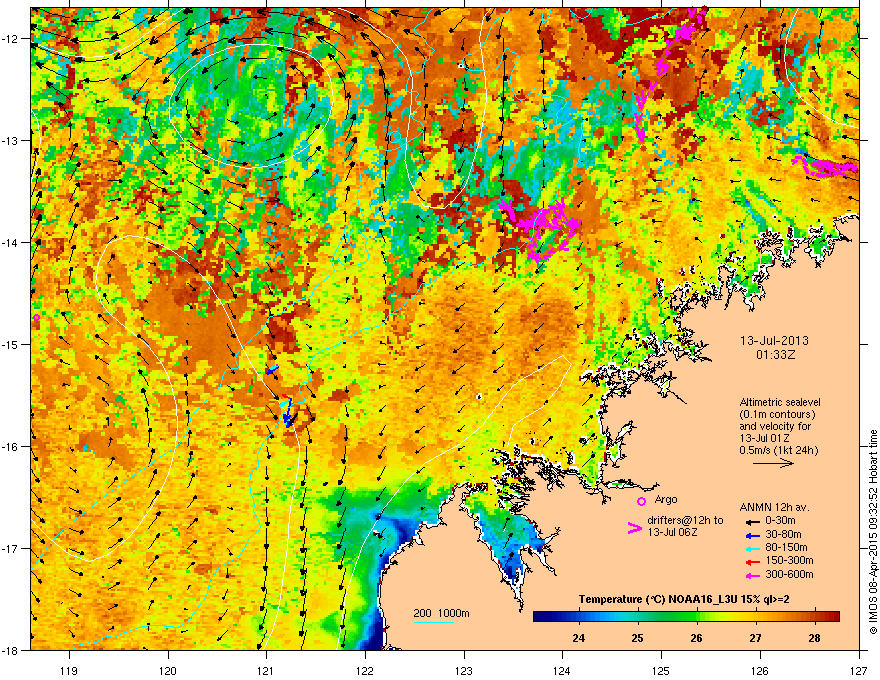
Task: Click the latitude -14 axis label
Action: pyautogui.click(x=11, y=243)
